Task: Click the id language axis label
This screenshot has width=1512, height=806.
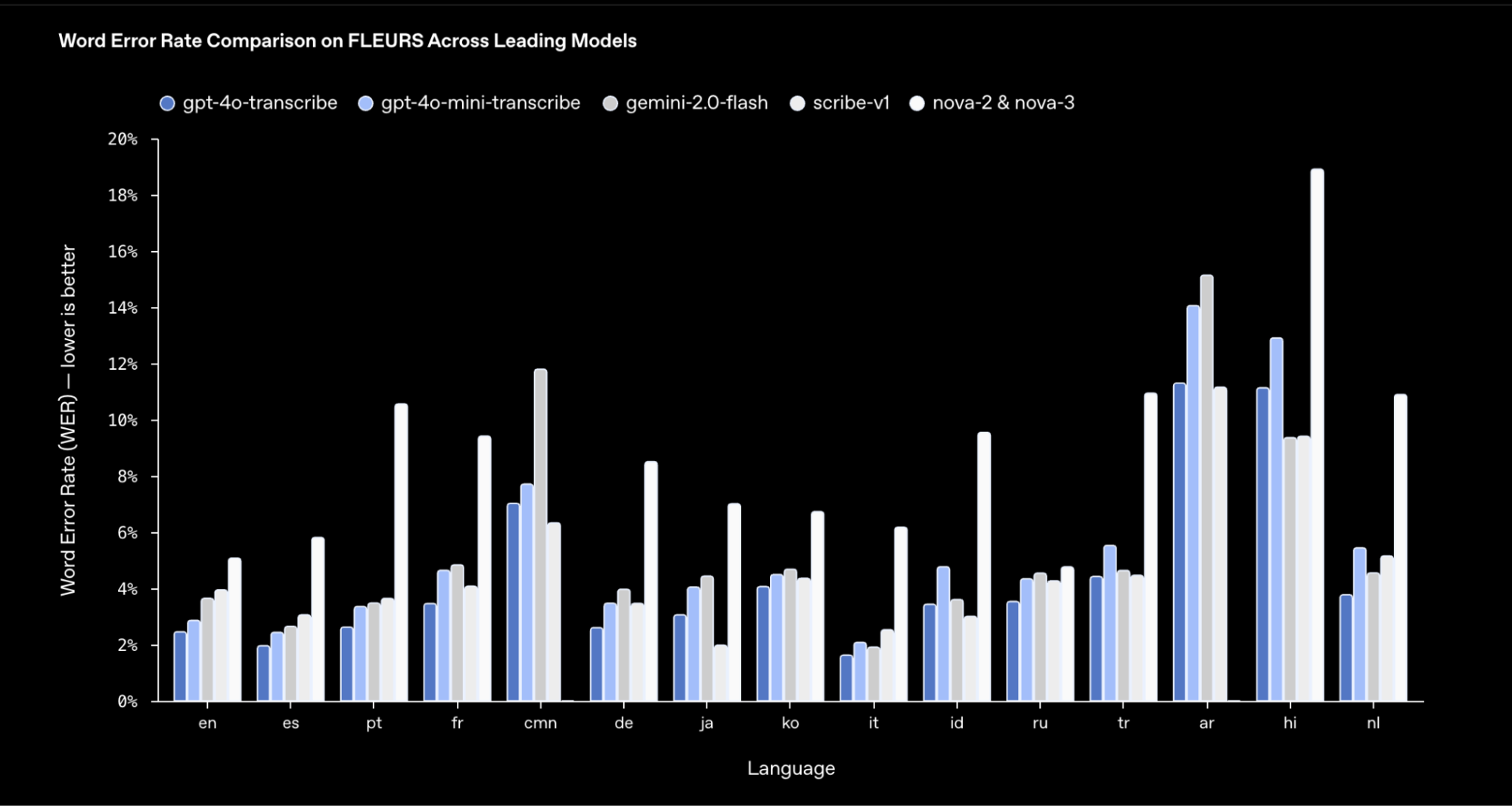Action: (x=957, y=723)
